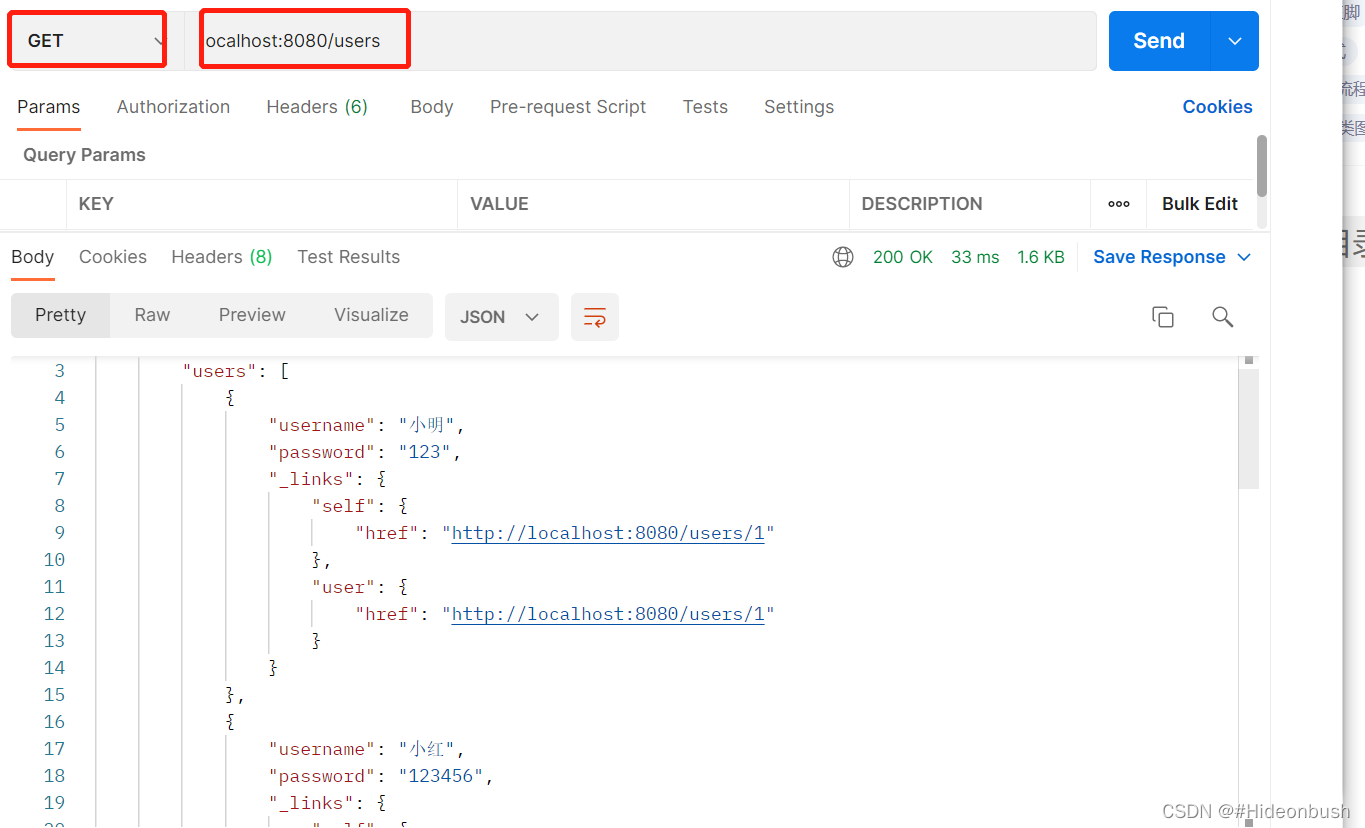
Task: Open the request Headers (6) tab
Action: click(317, 107)
